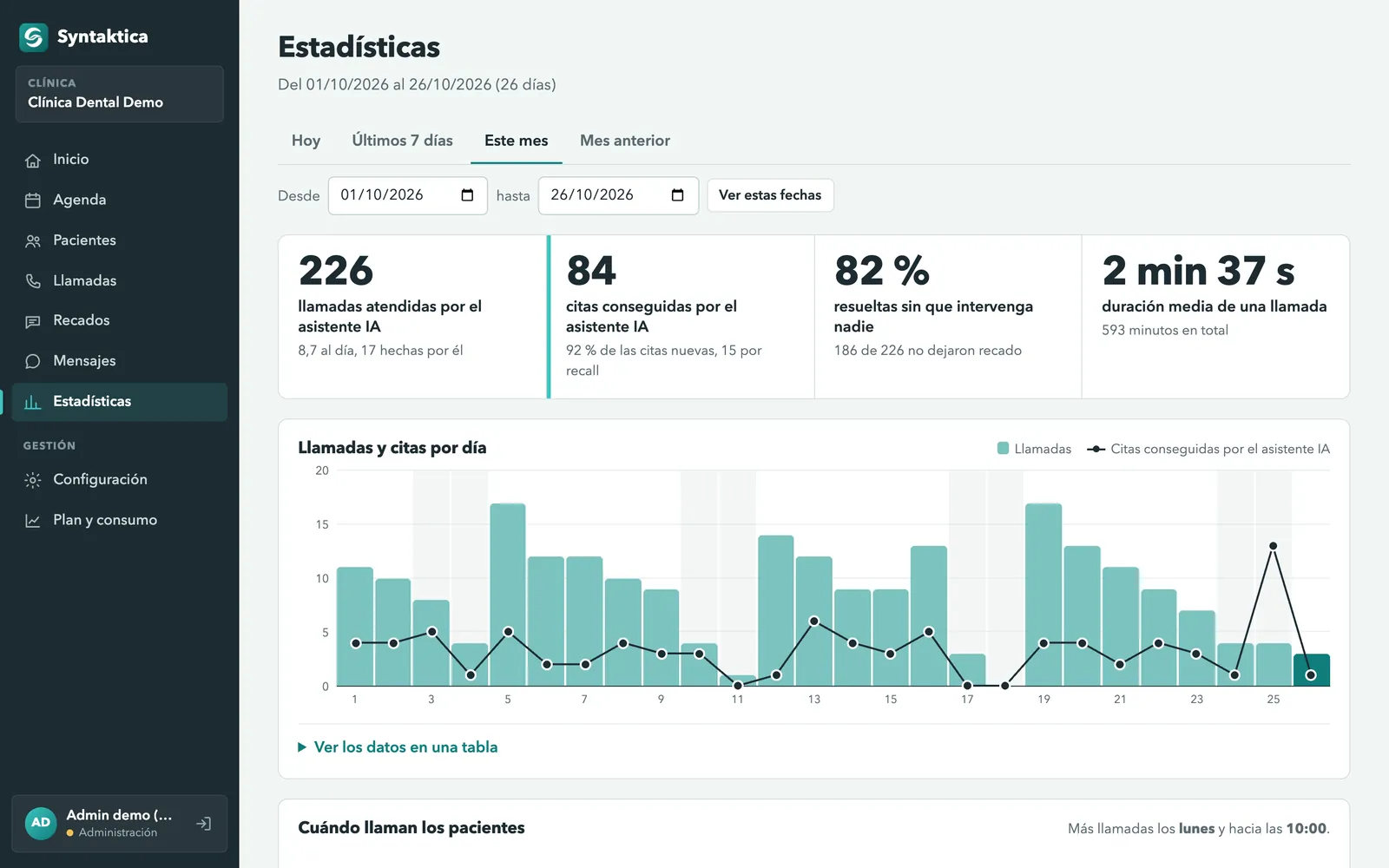
Task: Click the Ver estas fechas button
Action: pyautogui.click(x=770, y=195)
